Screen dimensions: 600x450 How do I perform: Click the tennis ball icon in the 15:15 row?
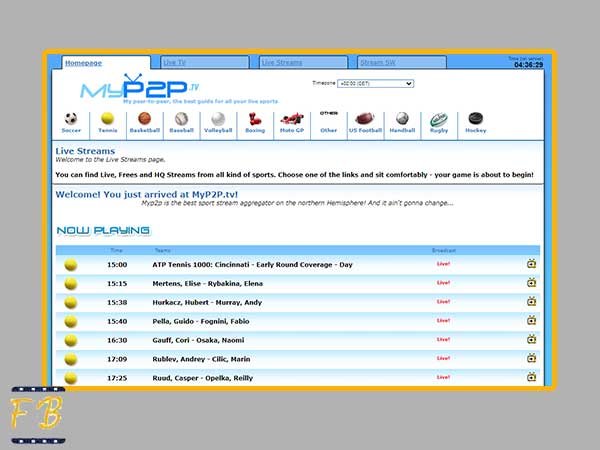(71, 284)
